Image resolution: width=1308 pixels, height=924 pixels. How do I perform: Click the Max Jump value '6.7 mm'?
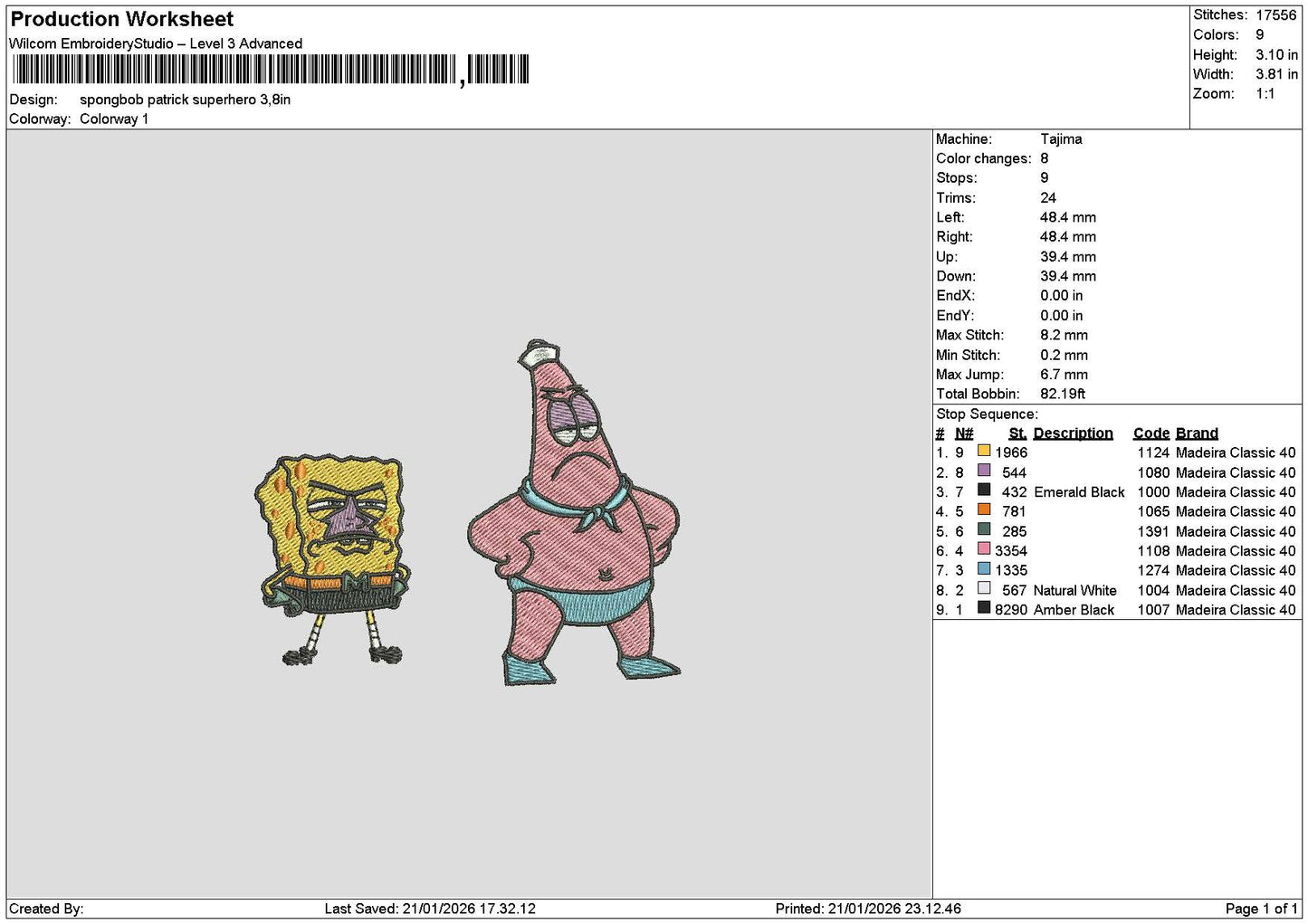point(1064,375)
